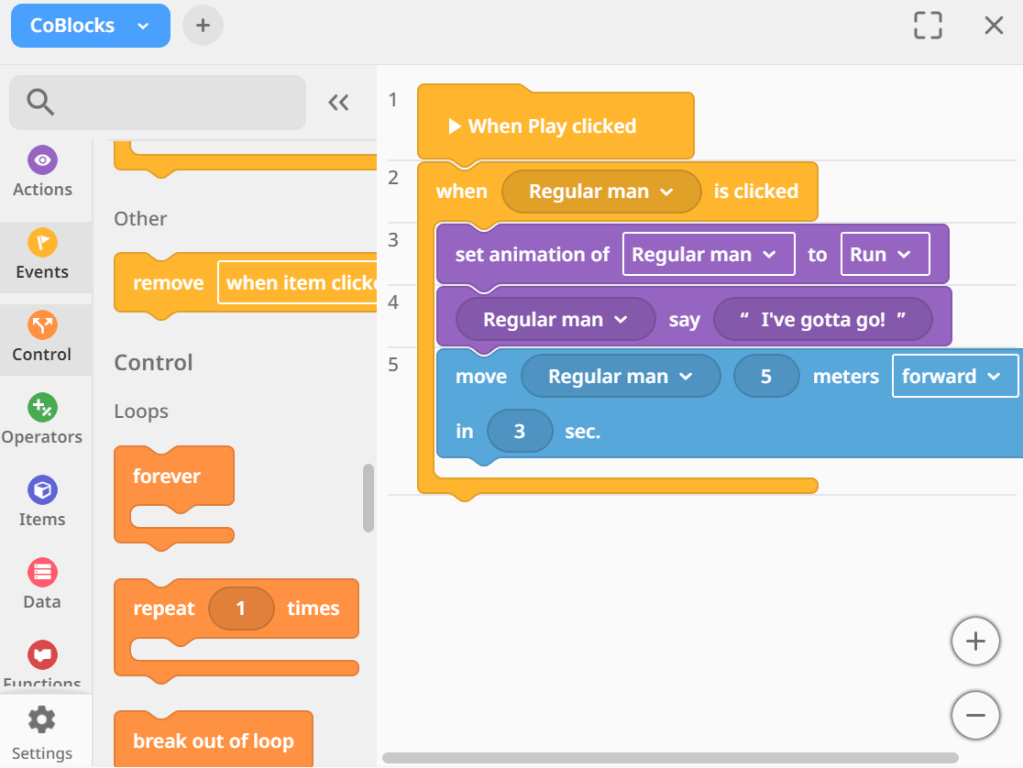Toggle fullscreen mode for the editor
The image size is (1023, 768).
coord(928,25)
